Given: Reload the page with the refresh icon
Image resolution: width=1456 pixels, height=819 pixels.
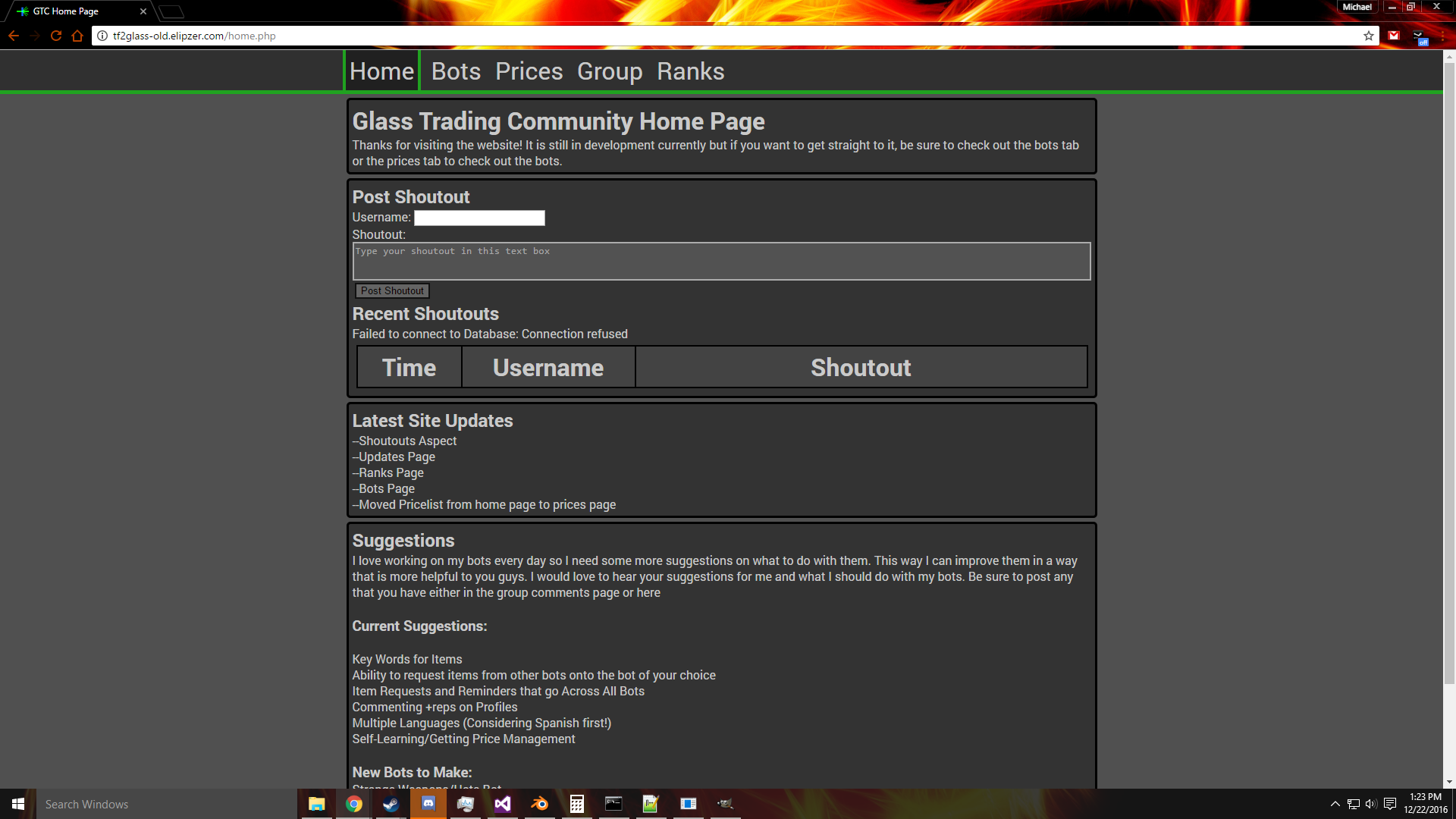Looking at the screenshot, I should (56, 36).
